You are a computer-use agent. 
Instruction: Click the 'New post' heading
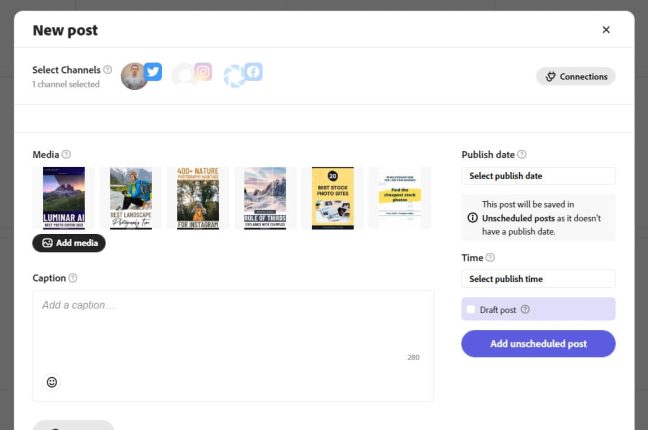65,30
